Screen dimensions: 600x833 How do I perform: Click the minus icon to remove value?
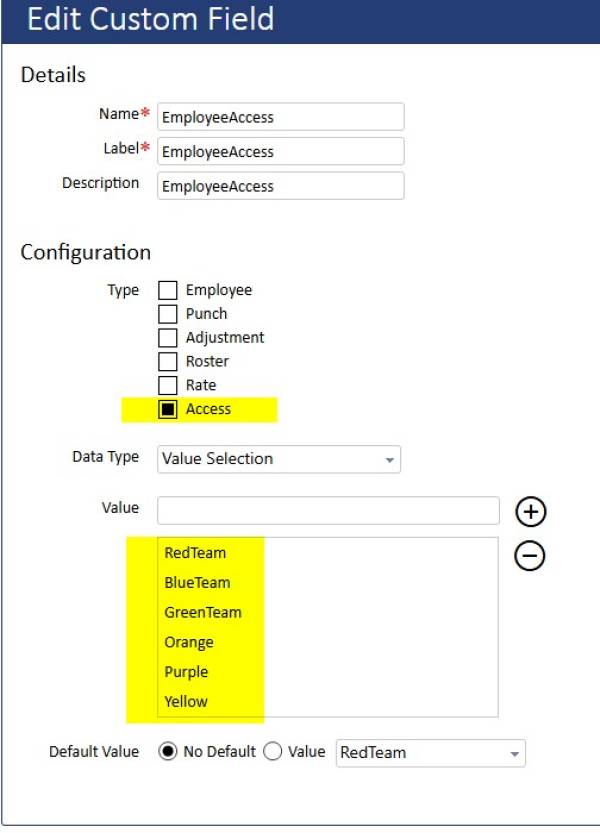click(x=530, y=556)
